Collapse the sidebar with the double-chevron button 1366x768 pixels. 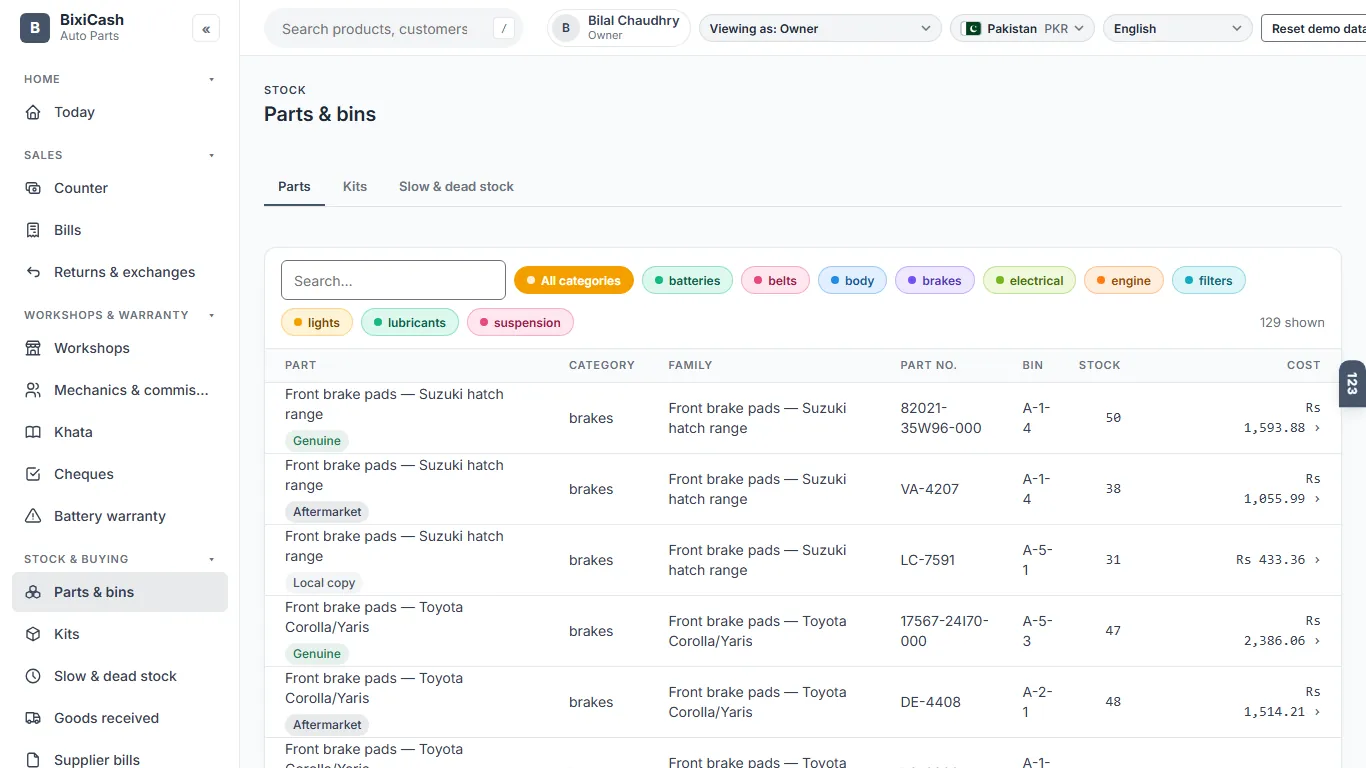pyautogui.click(x=206, y=29)
